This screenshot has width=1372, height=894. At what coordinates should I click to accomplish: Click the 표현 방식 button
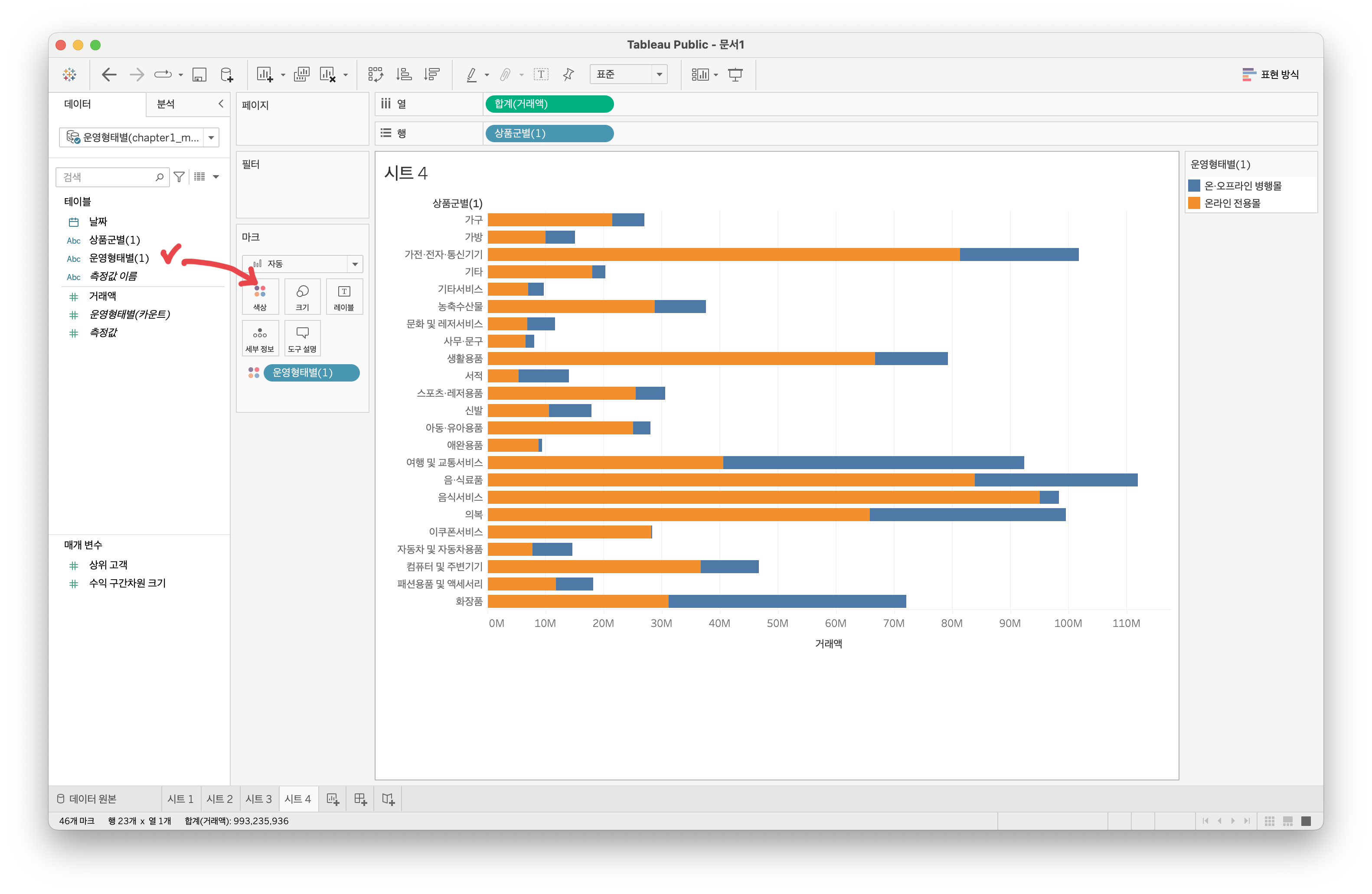1271,75
